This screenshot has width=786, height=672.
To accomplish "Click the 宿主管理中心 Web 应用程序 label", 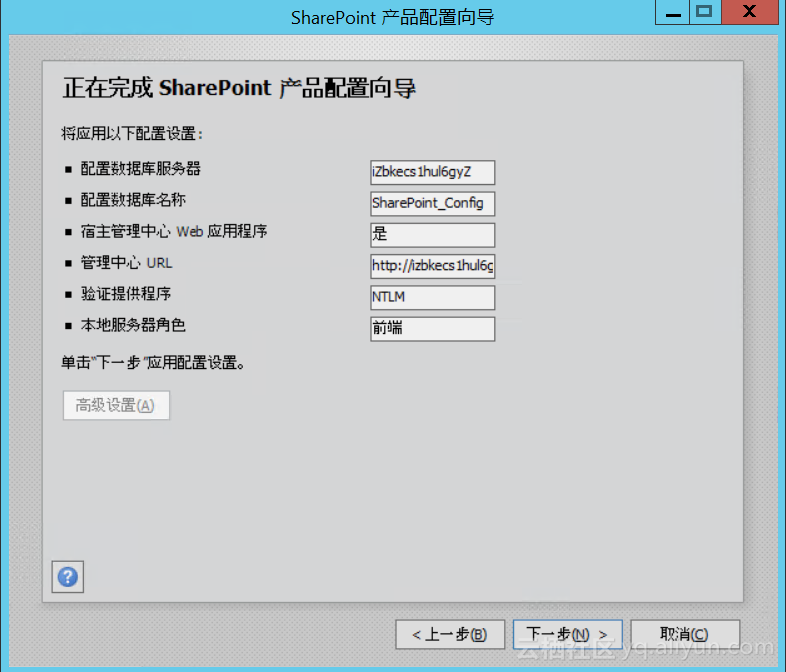I will pos(174,232).
